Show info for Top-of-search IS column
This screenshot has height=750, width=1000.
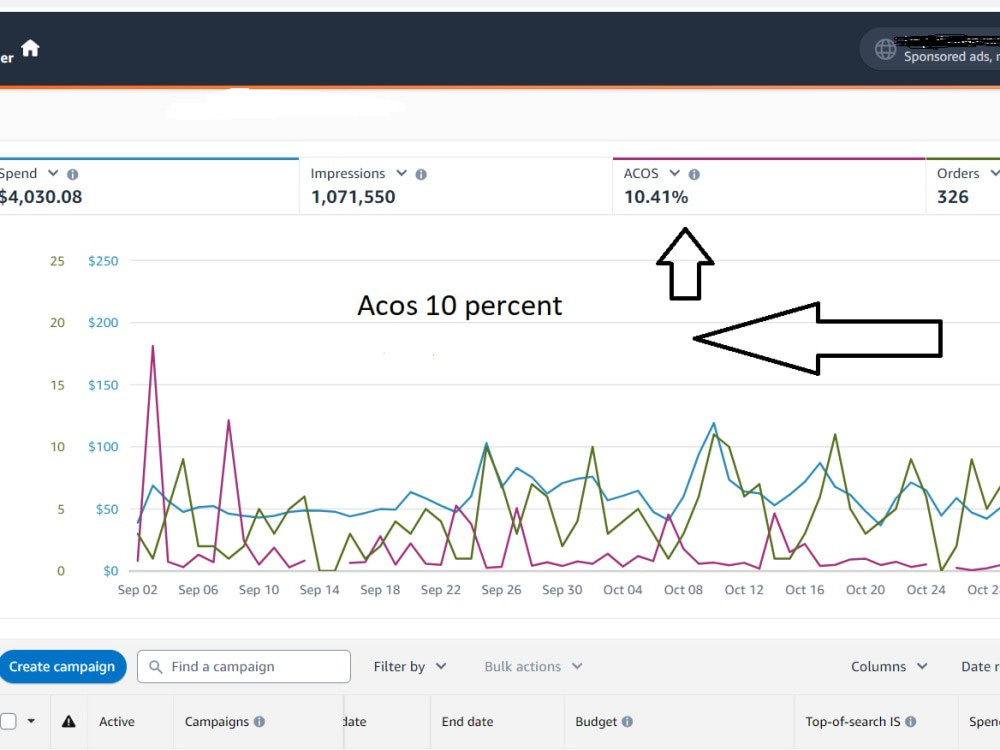coord(911,721)
